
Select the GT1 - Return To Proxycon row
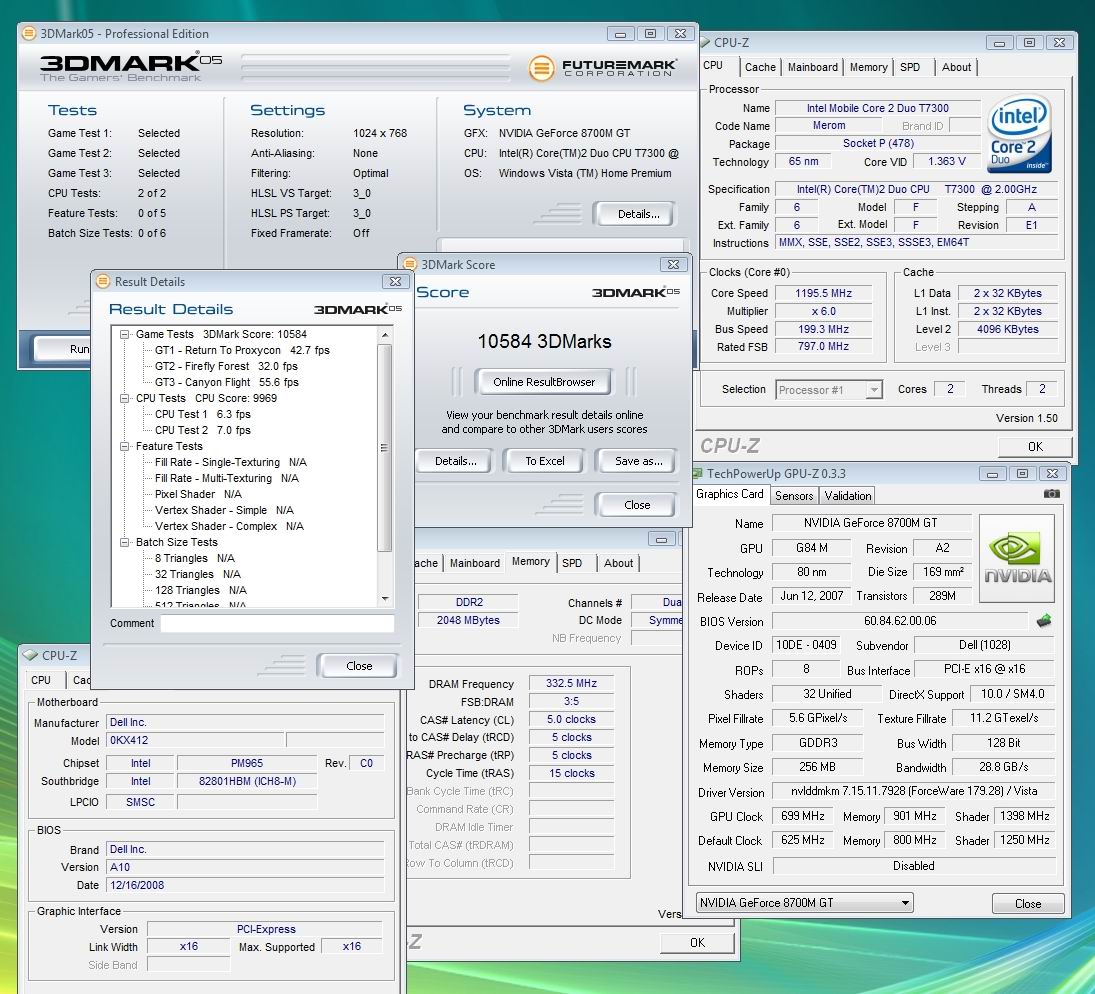(x=242, y=350)
